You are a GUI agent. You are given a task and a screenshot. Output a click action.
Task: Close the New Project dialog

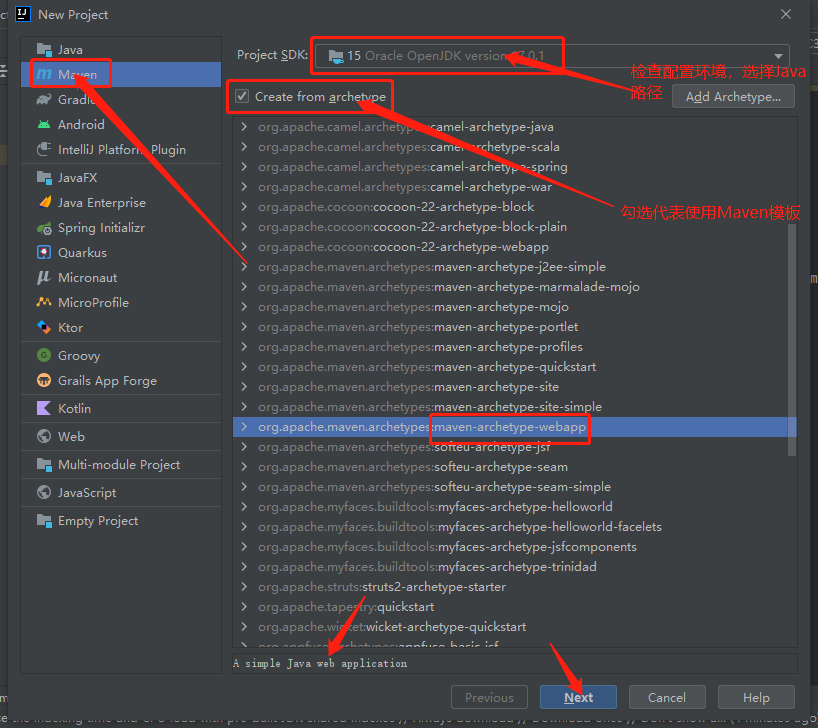(x=786, y=14)
